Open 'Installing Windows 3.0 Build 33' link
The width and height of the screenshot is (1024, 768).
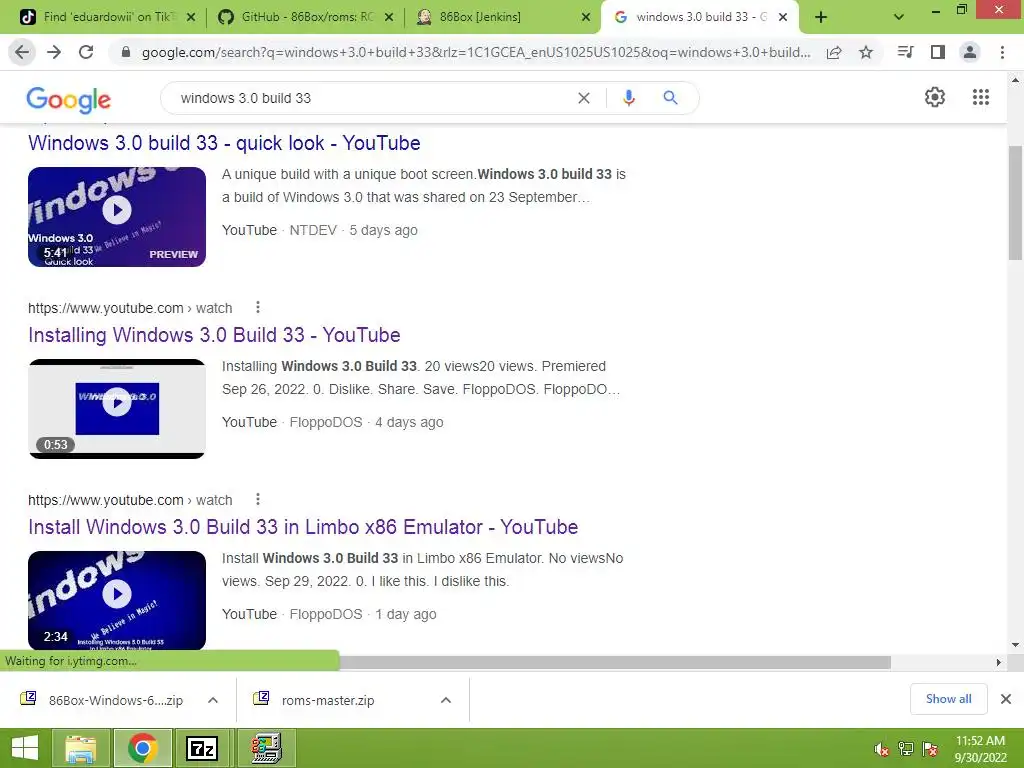(214, 335)
